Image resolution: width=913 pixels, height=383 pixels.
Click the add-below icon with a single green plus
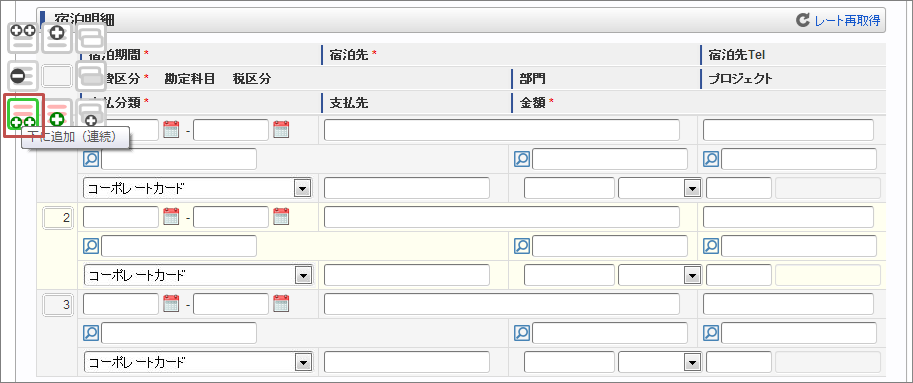[x=57, y=114]
